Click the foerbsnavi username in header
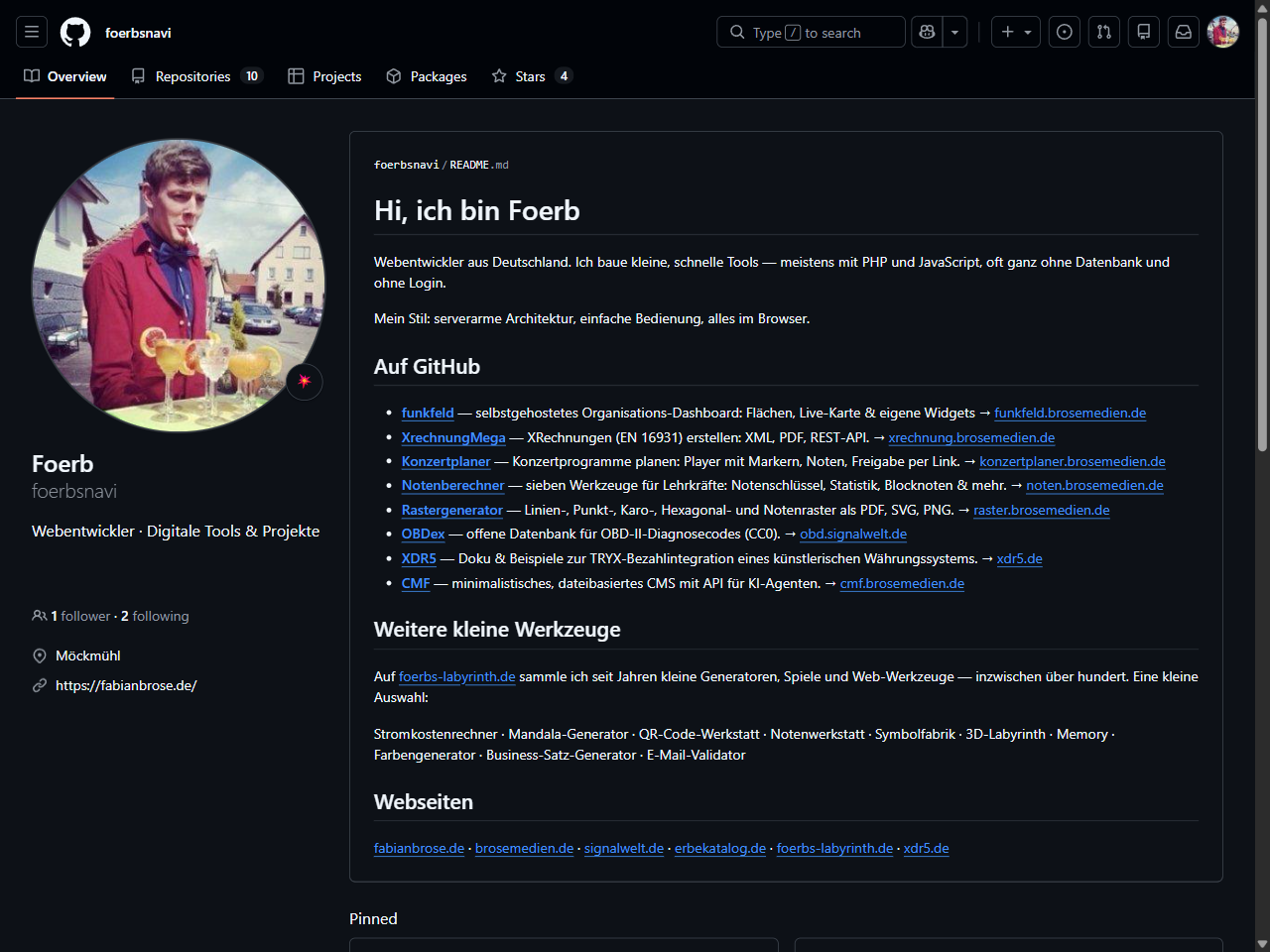Viewport: 1270px width, 952px height. [138, 33]
